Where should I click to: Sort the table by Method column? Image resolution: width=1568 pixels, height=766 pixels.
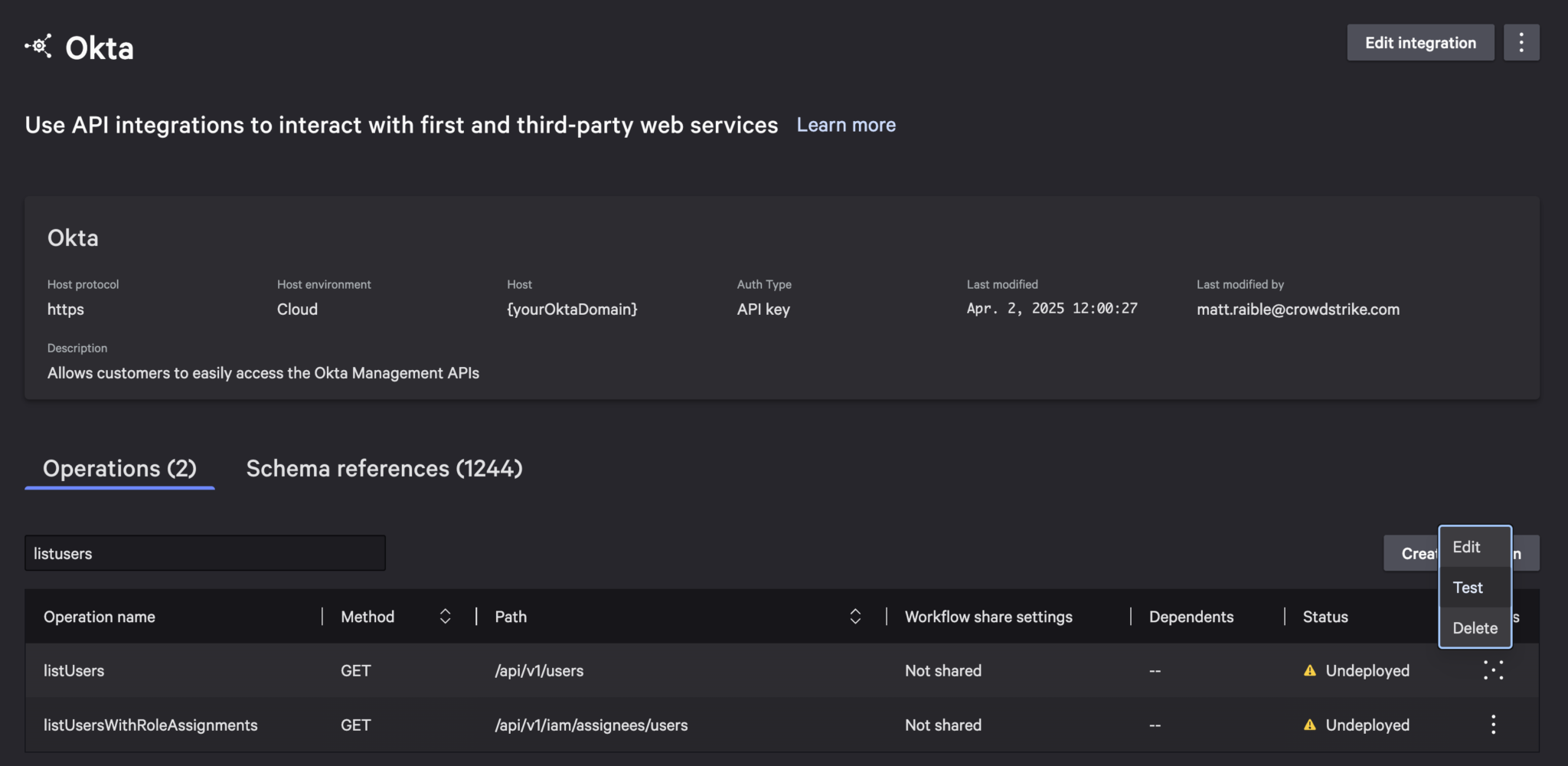point(445,616)
